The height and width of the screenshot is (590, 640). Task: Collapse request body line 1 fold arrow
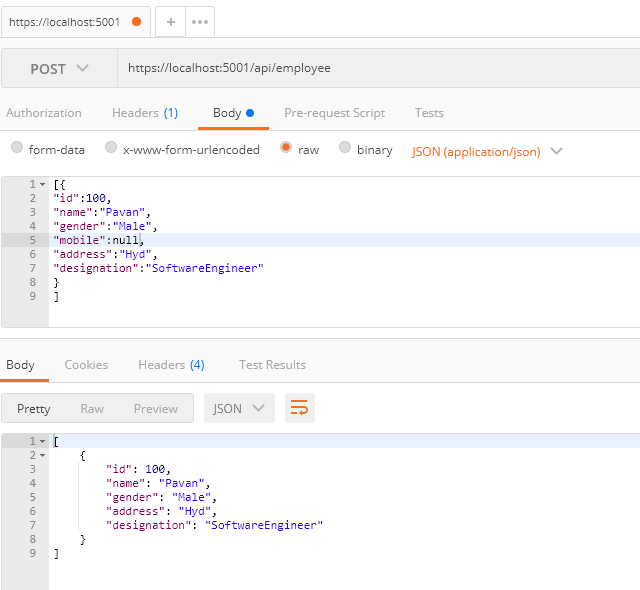42,184
